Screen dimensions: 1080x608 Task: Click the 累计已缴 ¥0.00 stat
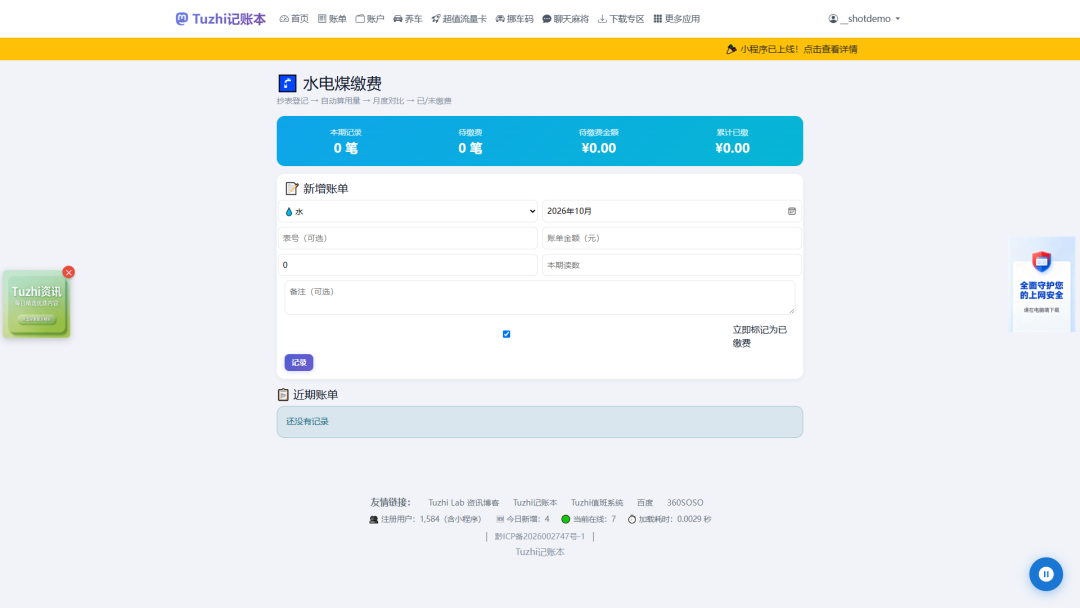(x=732, y=141)
